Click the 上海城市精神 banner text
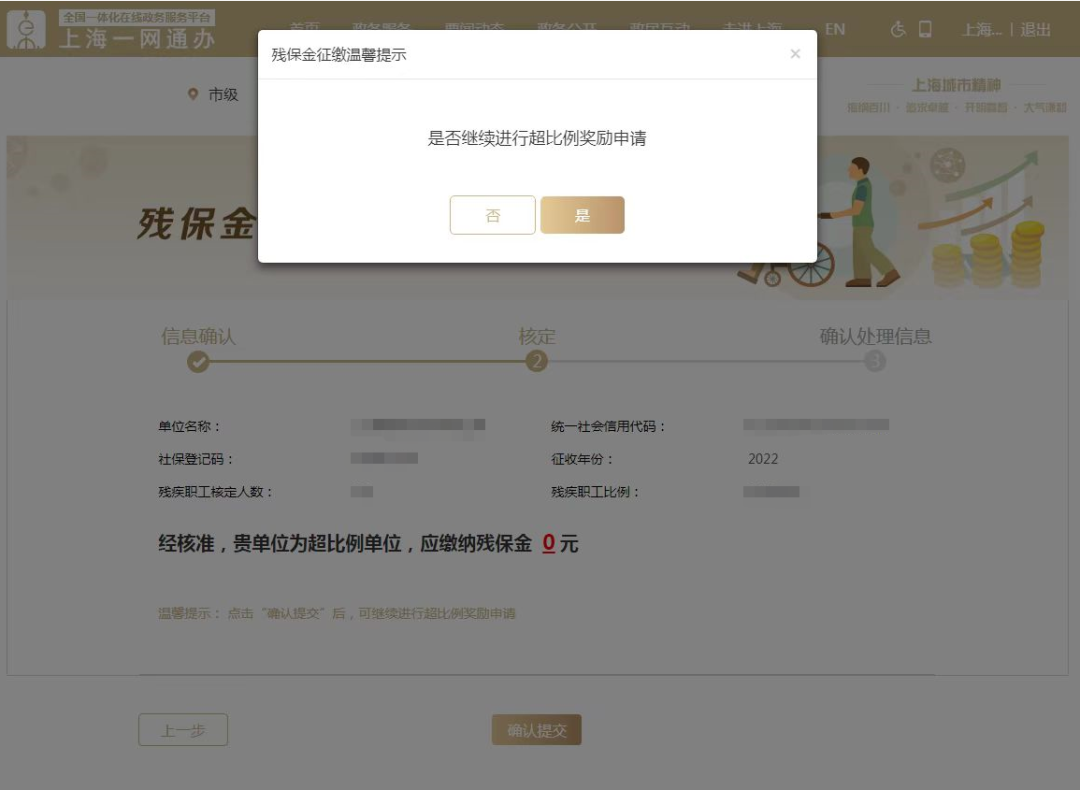Image resolution: width=1080 pixels, height=790 pixels. pyautogui.click(x=956, y=85)
